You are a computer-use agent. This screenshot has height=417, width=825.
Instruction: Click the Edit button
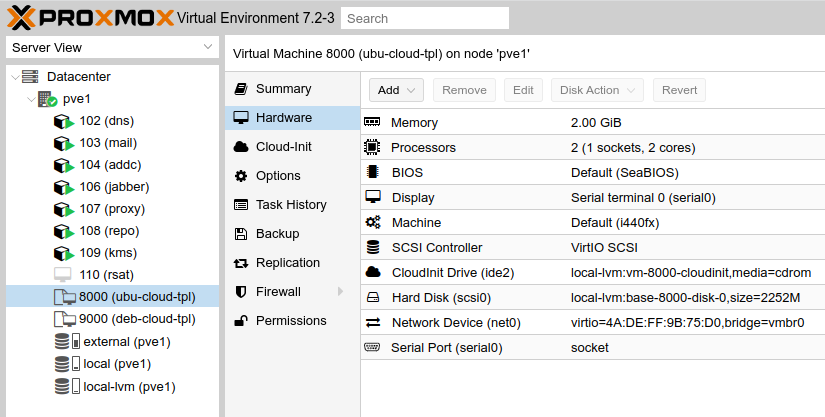click(x=523, y=90)
